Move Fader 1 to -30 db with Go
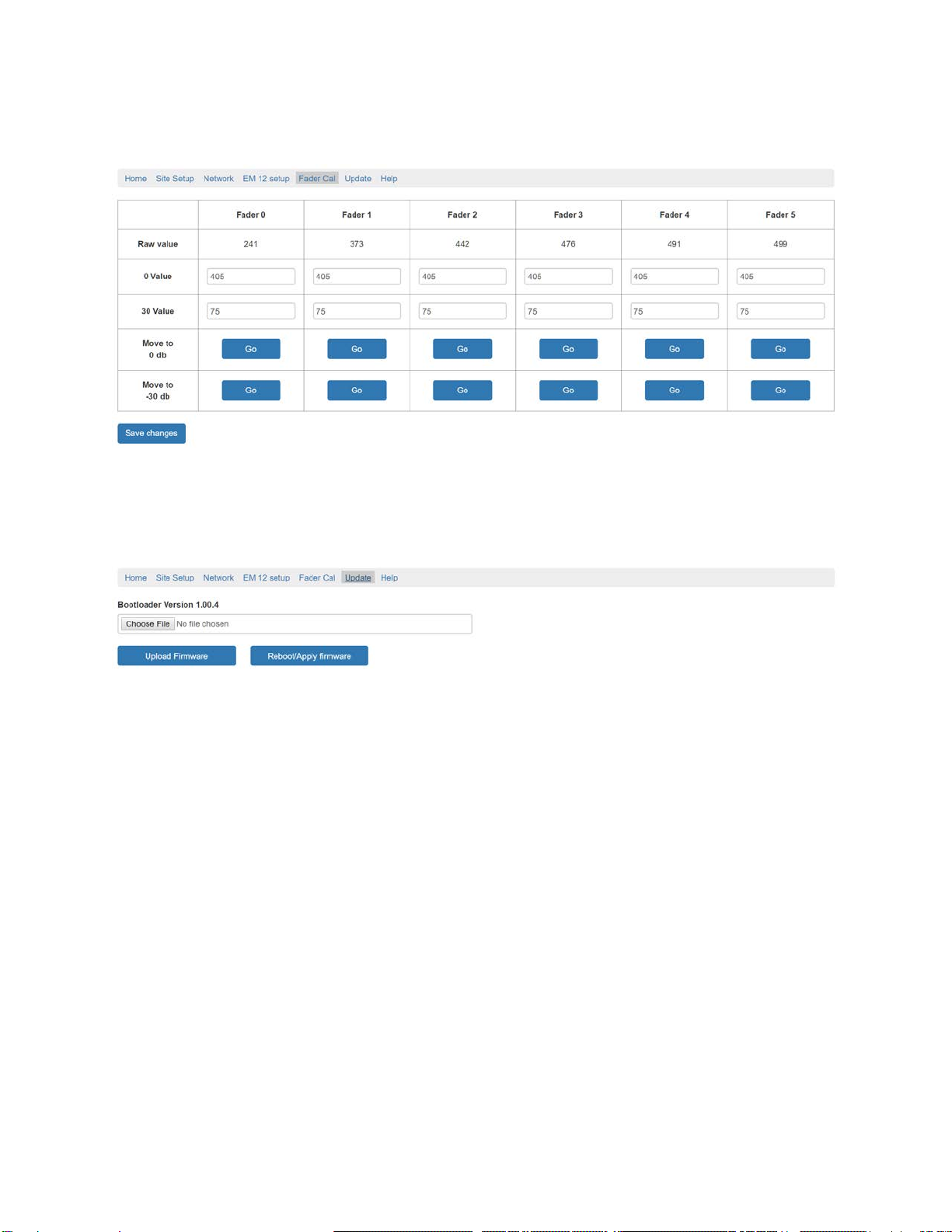This screenshot has width=952, height=1232. pos(357,390)
